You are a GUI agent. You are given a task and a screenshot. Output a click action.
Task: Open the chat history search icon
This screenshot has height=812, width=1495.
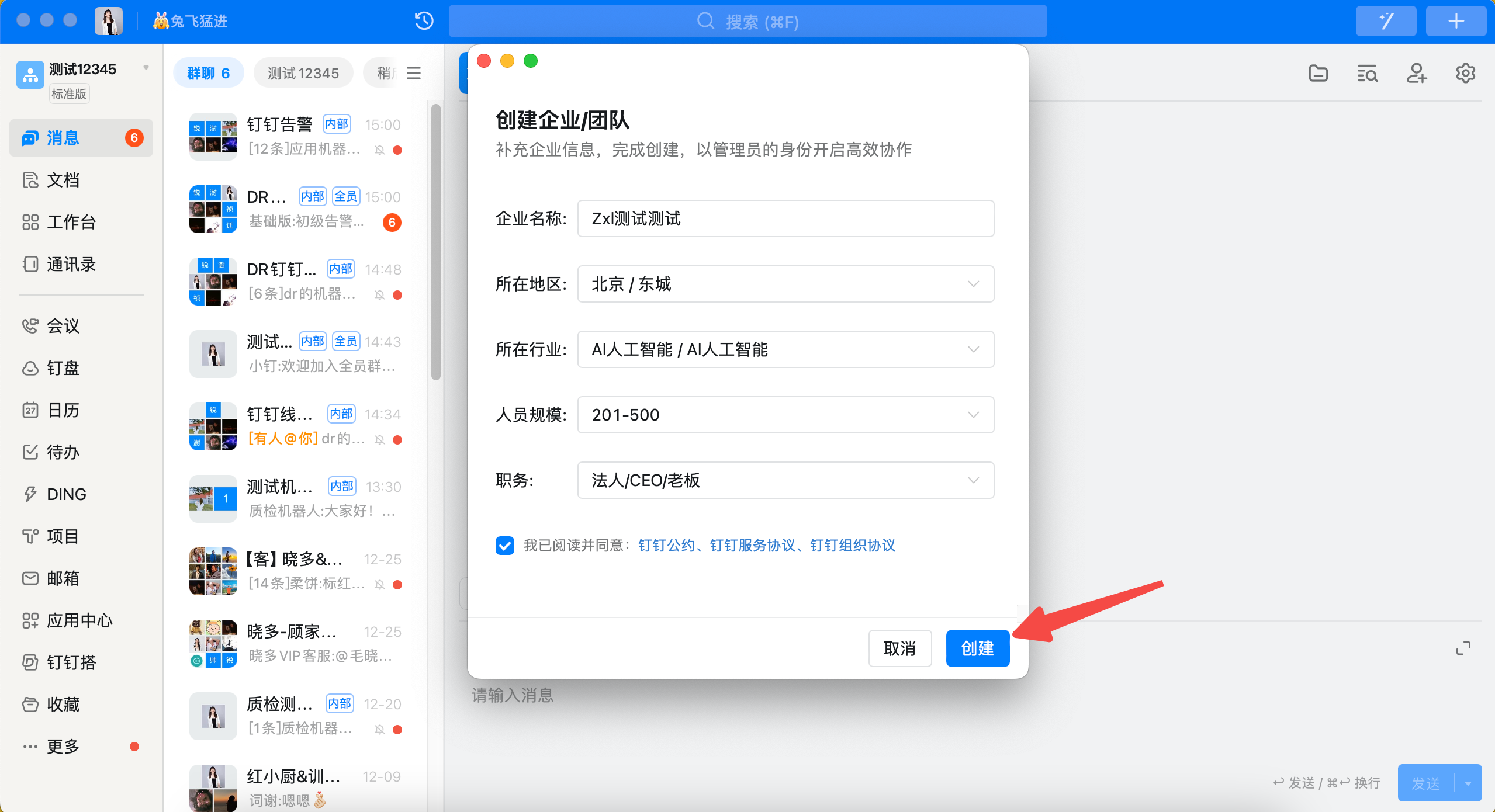1368,74
